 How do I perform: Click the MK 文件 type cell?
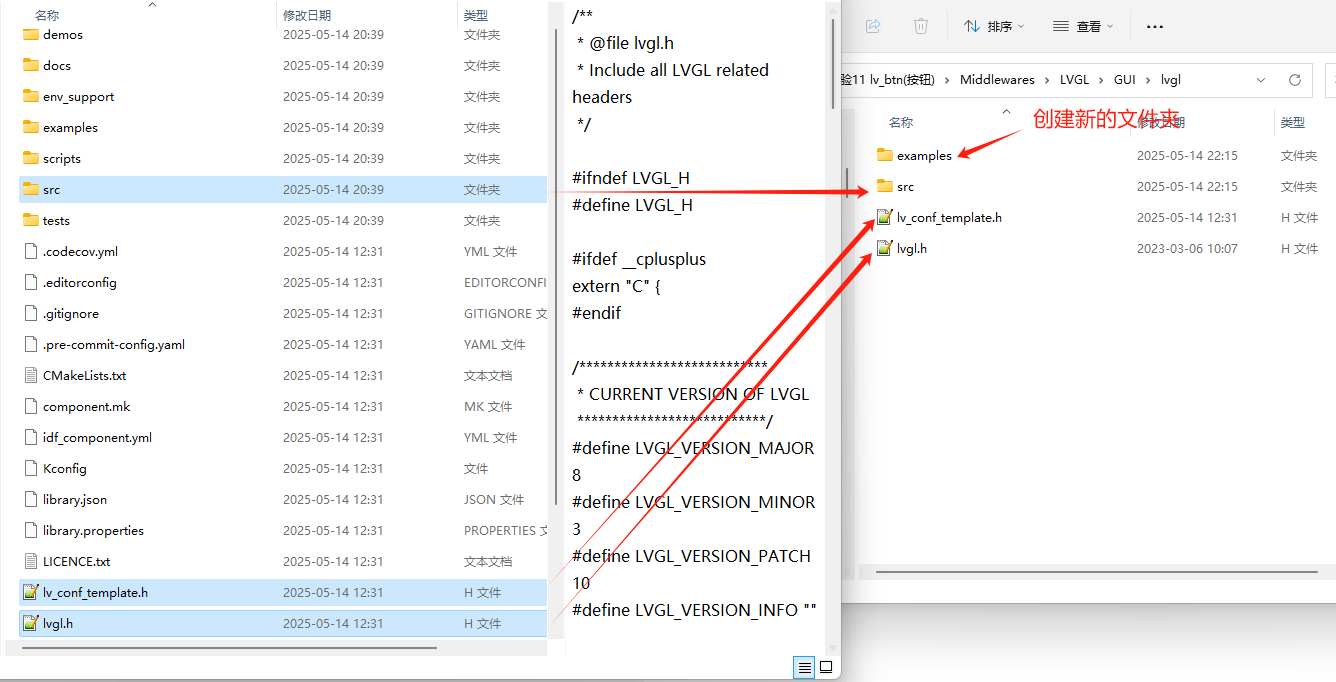[488, 407]
